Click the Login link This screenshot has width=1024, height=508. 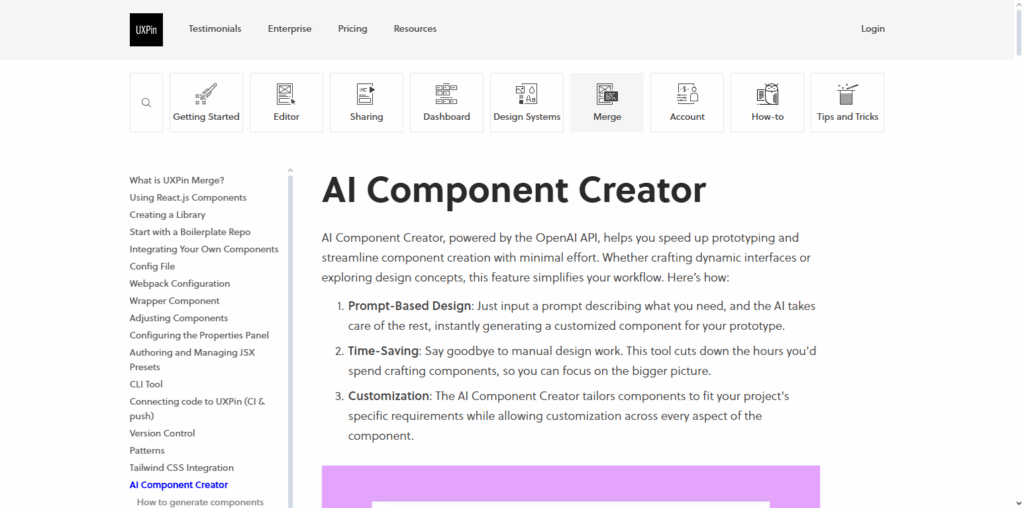click(872, 29)
